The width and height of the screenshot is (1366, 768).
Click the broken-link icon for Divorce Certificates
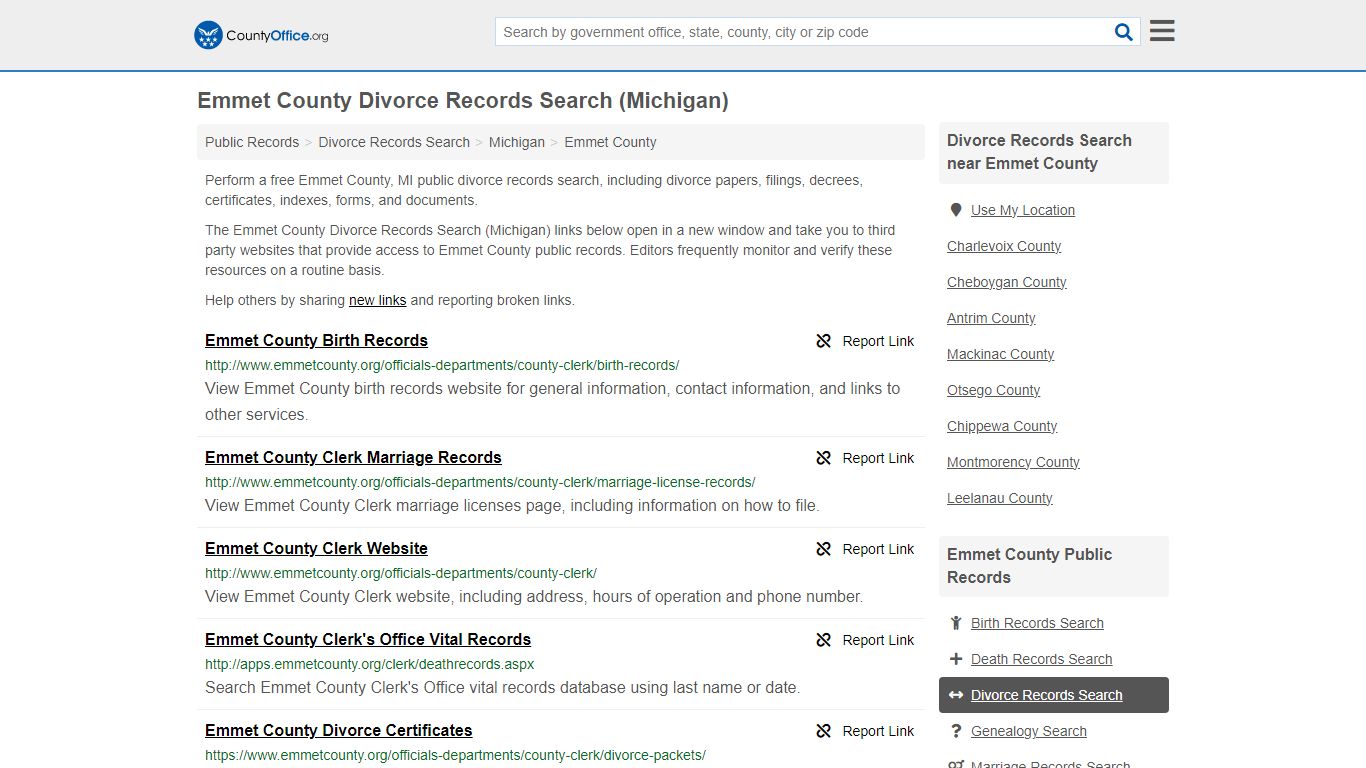coord(824,731)
